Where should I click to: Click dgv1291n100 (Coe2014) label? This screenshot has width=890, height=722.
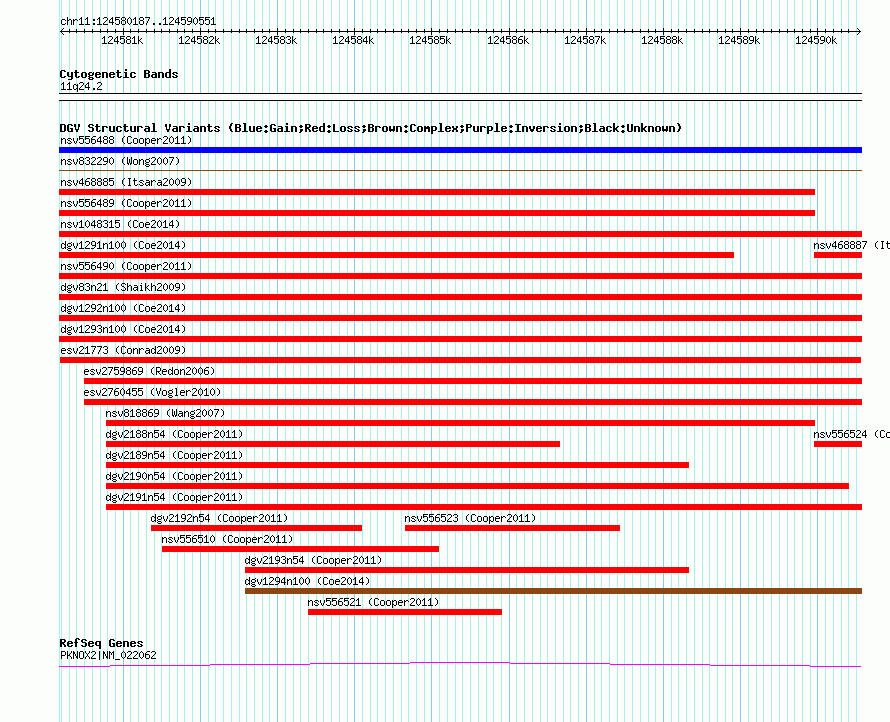click(x=123, y=245)
